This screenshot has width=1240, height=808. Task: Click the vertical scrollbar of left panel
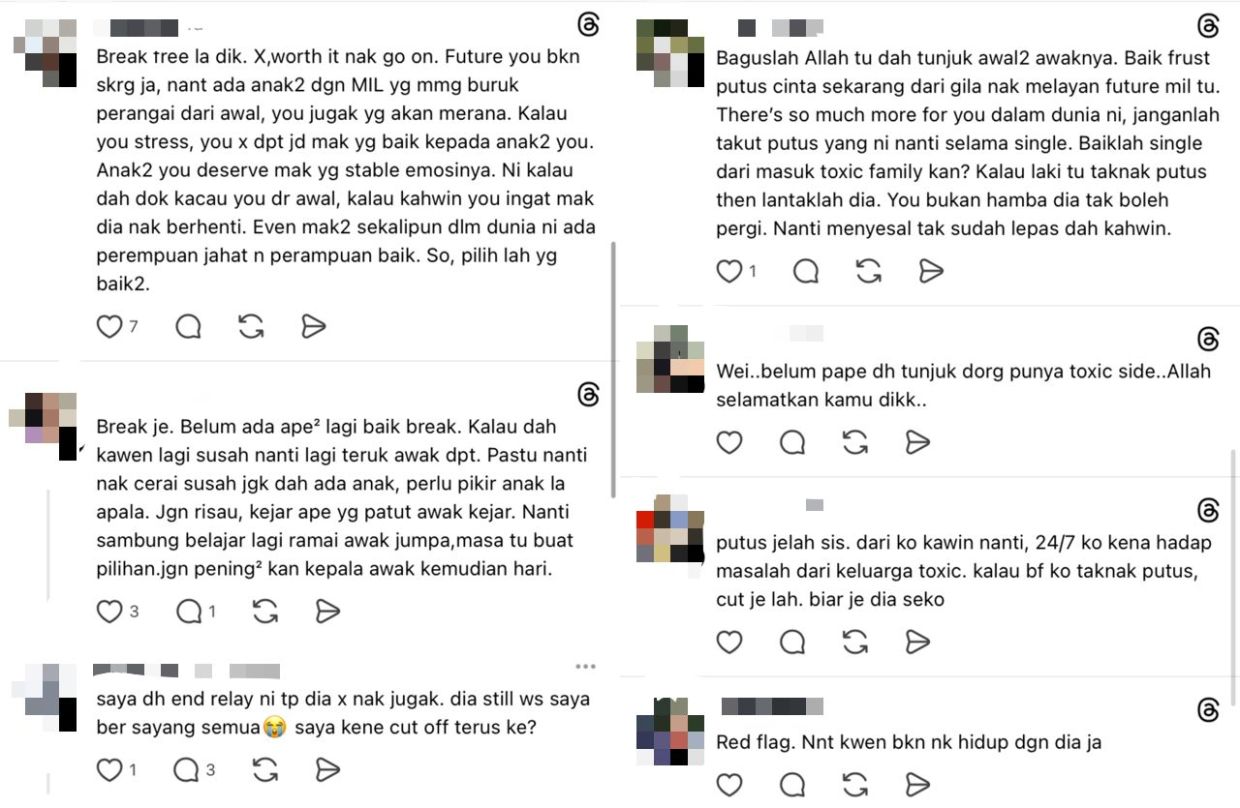coord(613,370)
